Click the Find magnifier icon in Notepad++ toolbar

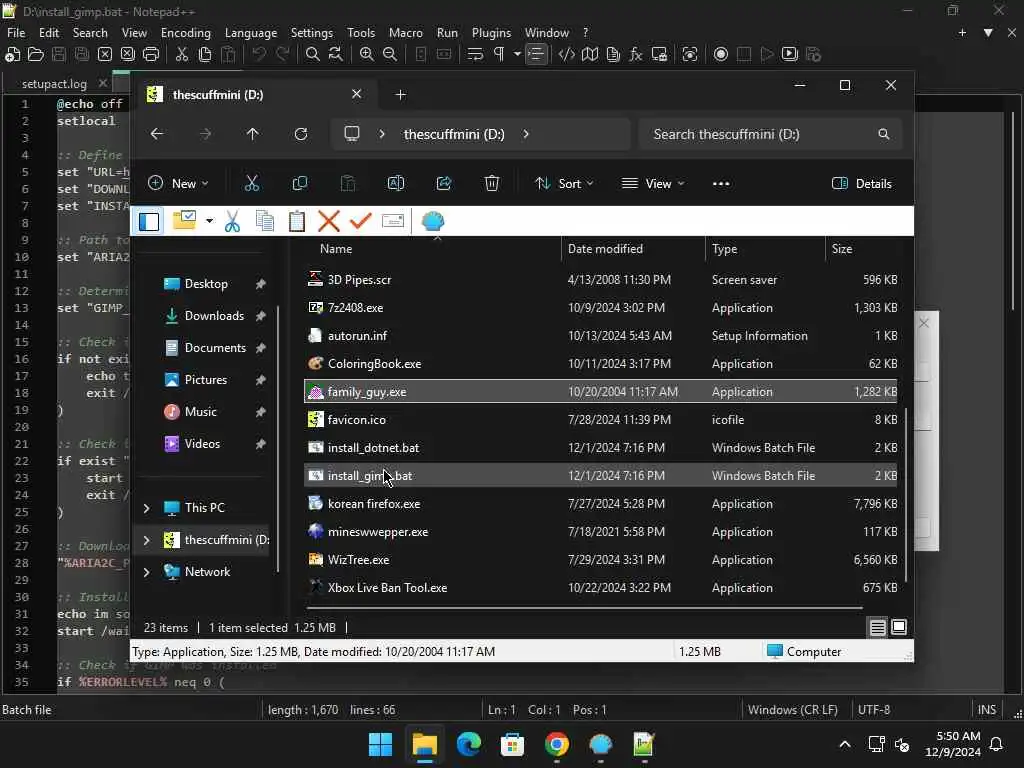pyautogui.click(x=313, y=54)
